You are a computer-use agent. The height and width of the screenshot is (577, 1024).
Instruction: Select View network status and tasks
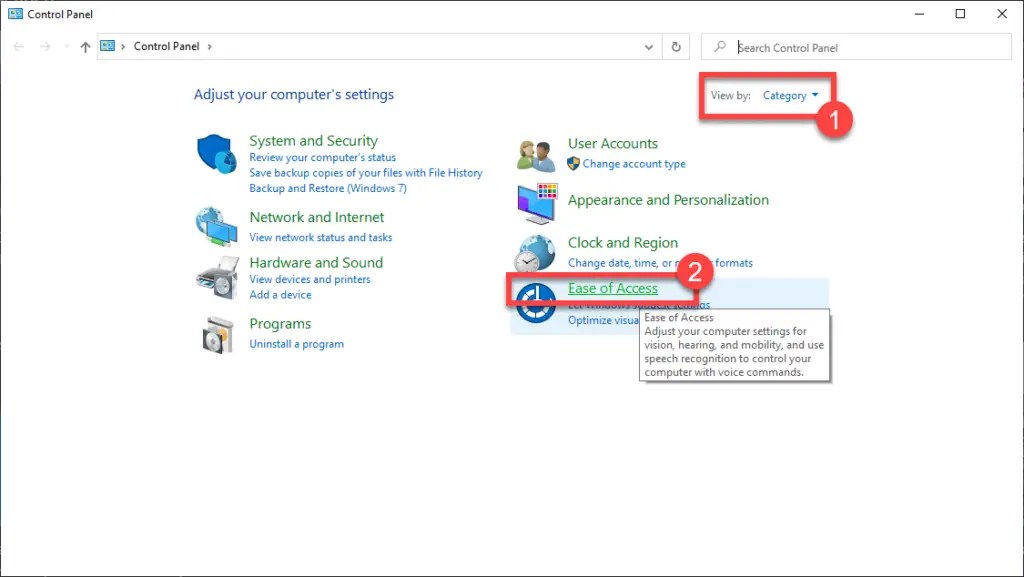click(x=320, y=238)
